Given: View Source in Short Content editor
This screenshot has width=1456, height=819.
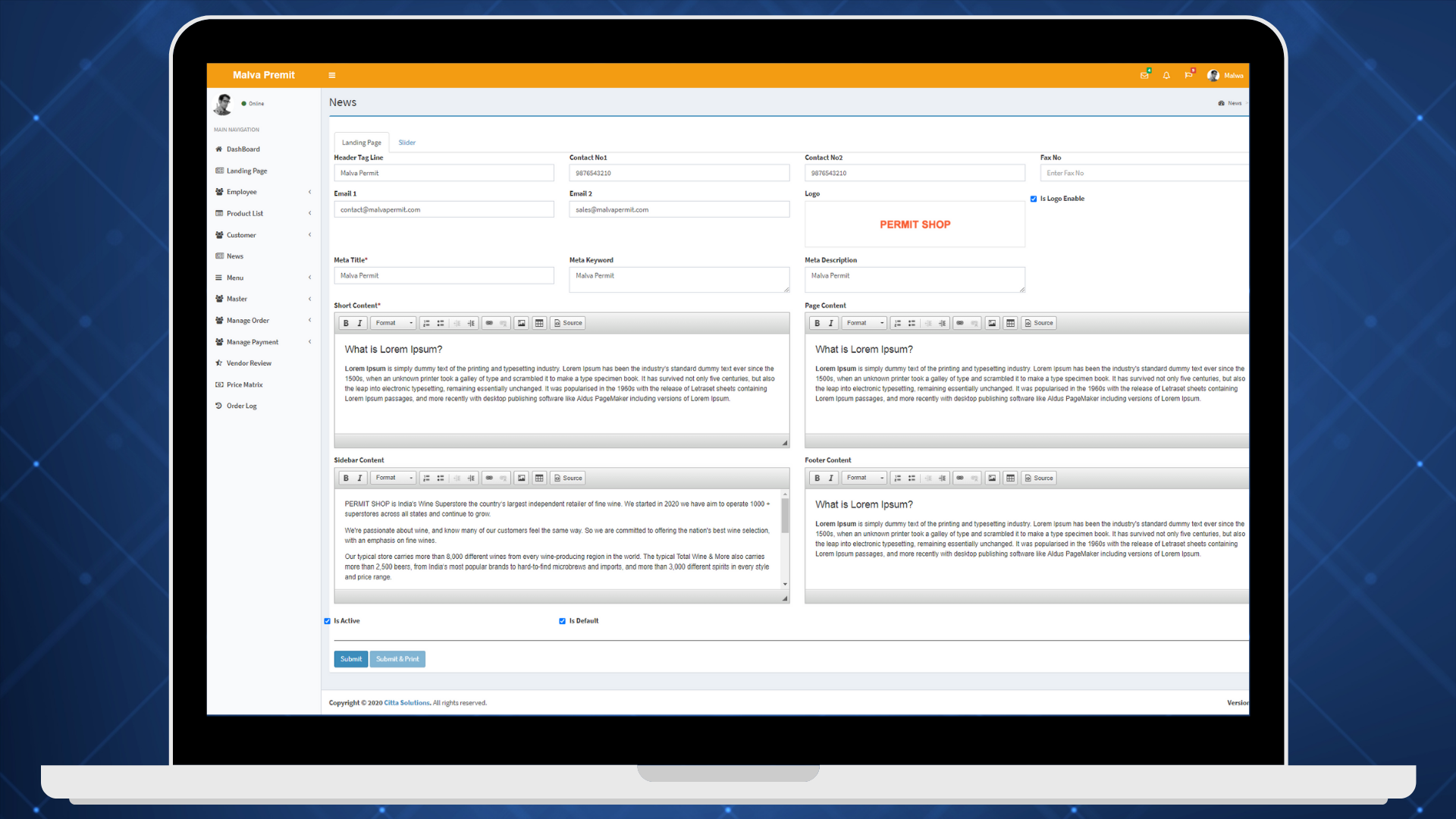Looking at the screenshot, I should 568,323.
